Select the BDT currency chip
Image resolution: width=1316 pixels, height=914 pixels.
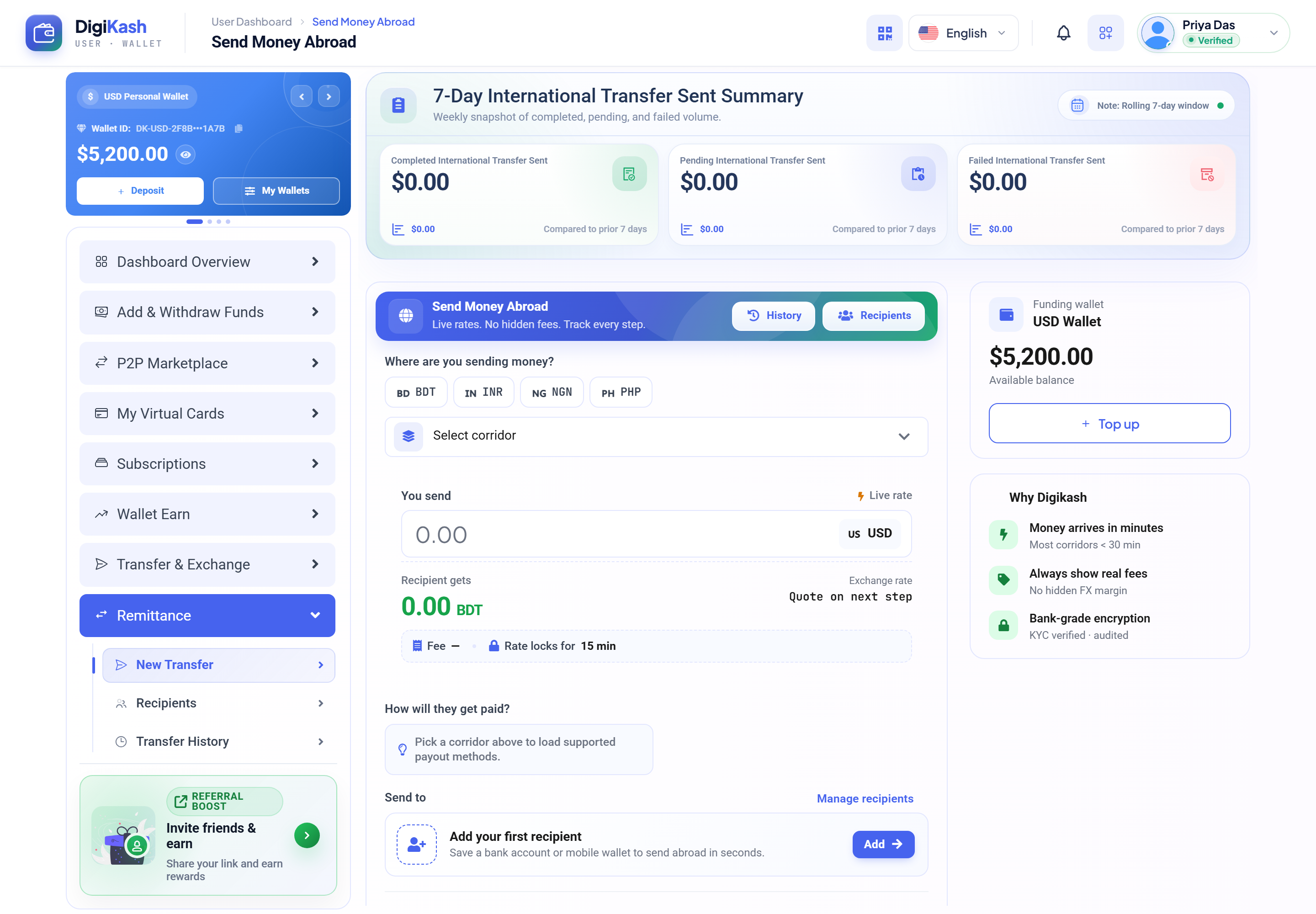(416, 392)
